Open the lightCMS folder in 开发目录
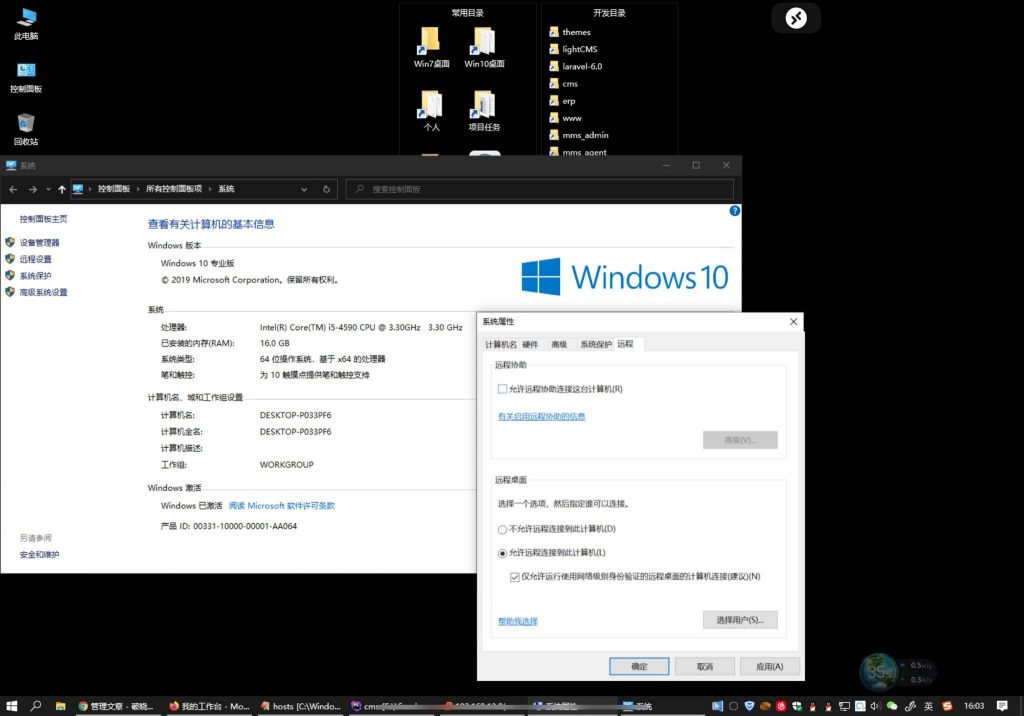The height and width of the screenshot is (716, 1024). point(573,49)
